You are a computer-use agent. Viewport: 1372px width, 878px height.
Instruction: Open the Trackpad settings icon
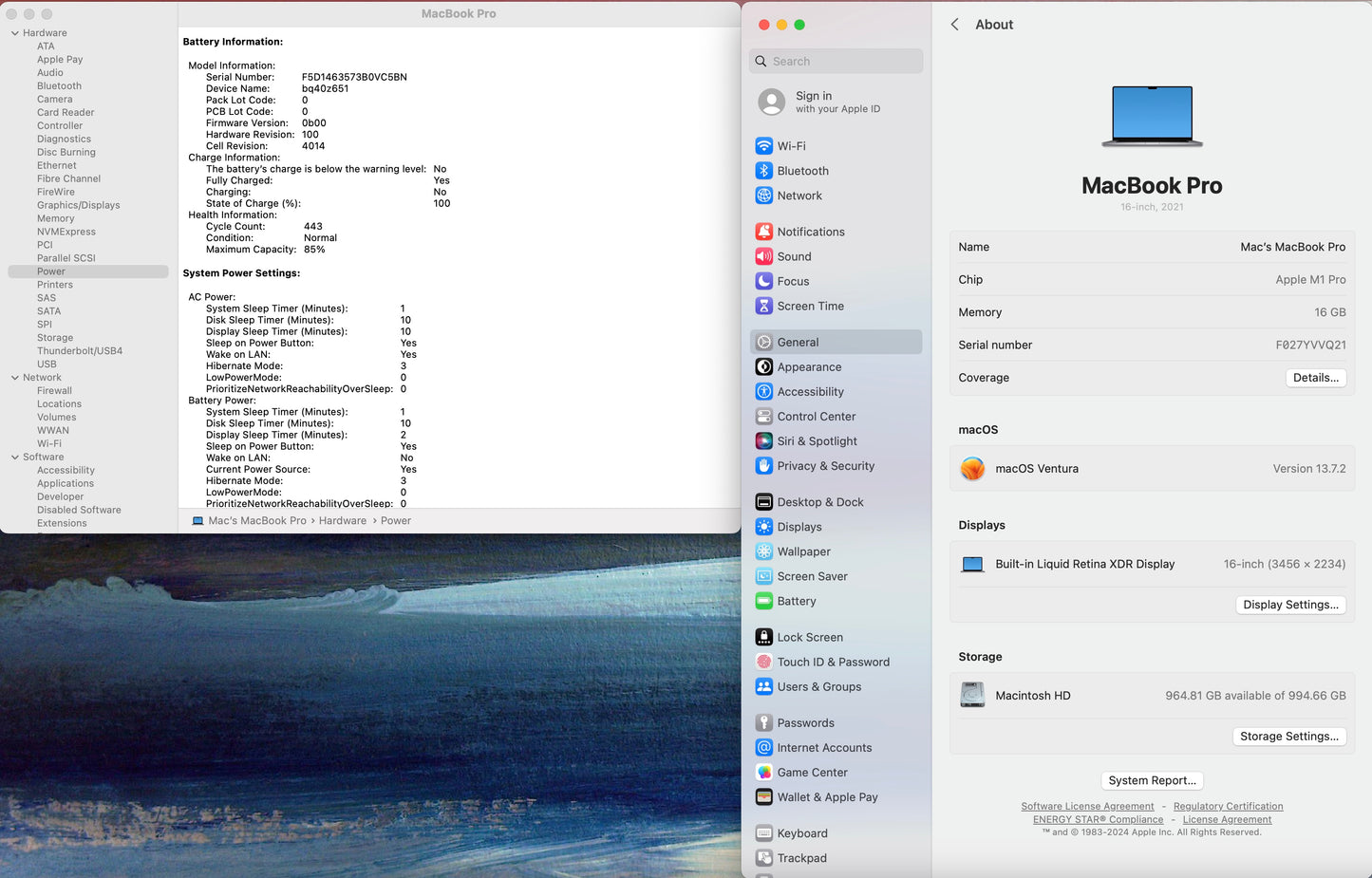point(764,858)
